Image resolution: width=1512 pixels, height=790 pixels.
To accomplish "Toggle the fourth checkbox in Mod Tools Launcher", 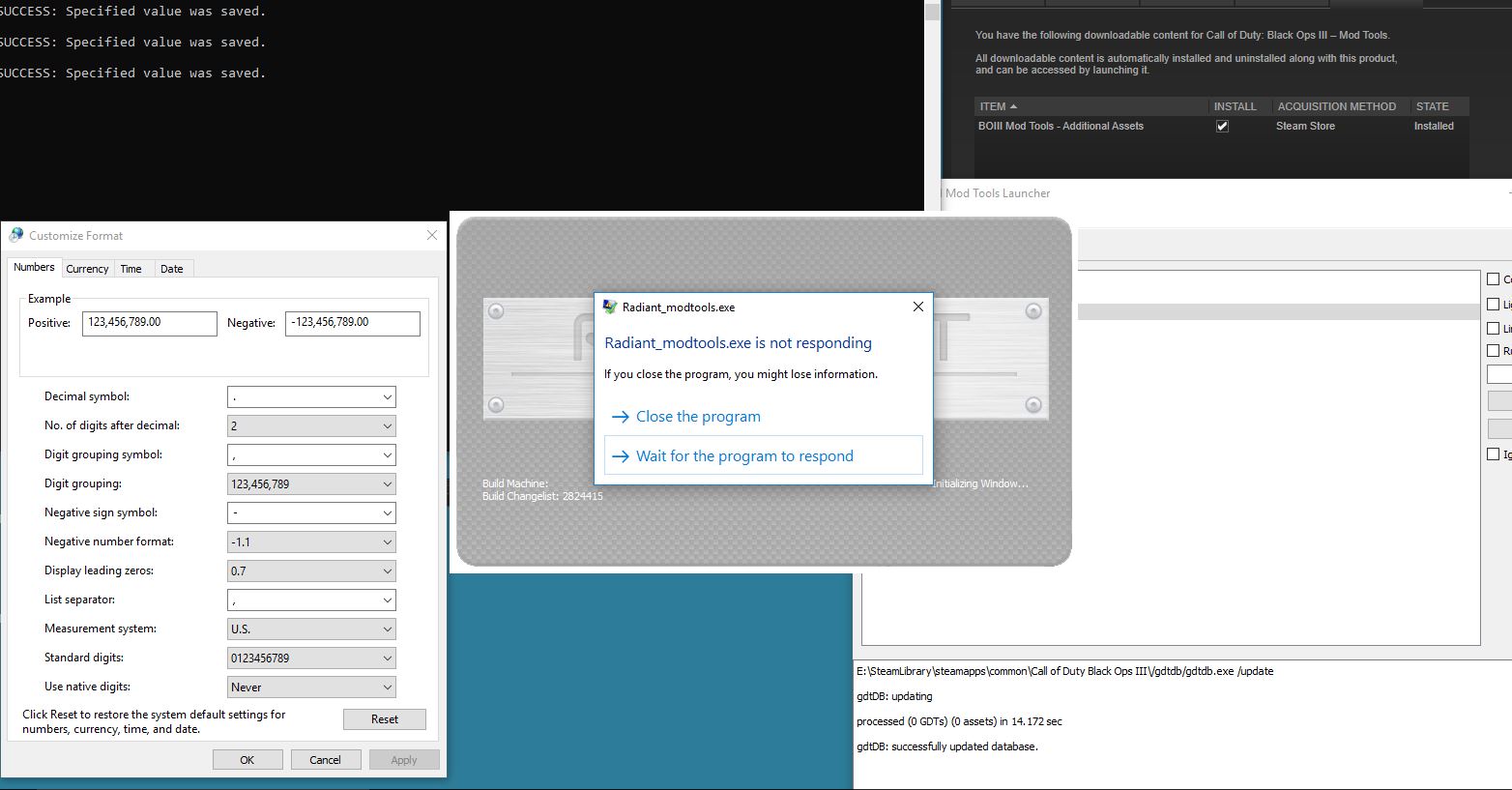I will point(1493,351).
